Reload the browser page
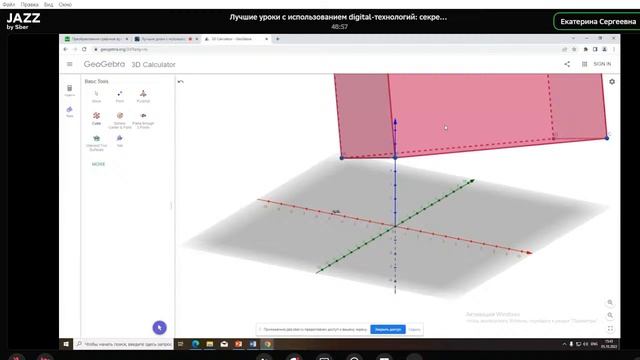This screenshot has width=640, height=360. [84, 49]
